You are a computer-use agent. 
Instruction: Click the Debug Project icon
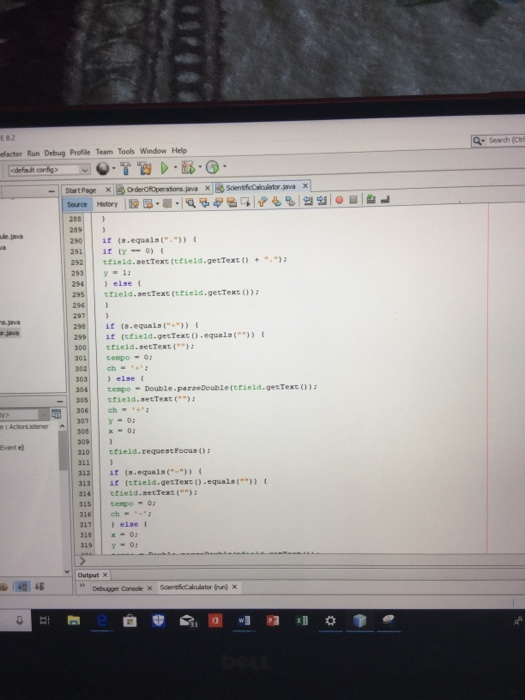(x=188, y=167)
